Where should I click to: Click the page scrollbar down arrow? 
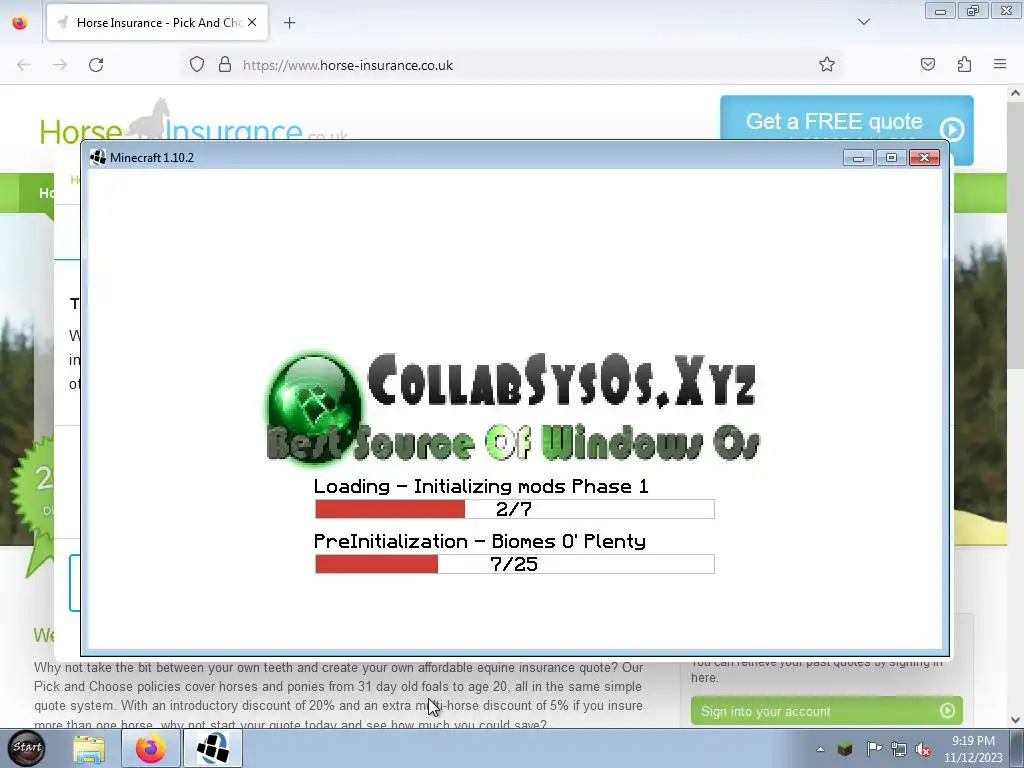click(x=1015, y=720)
